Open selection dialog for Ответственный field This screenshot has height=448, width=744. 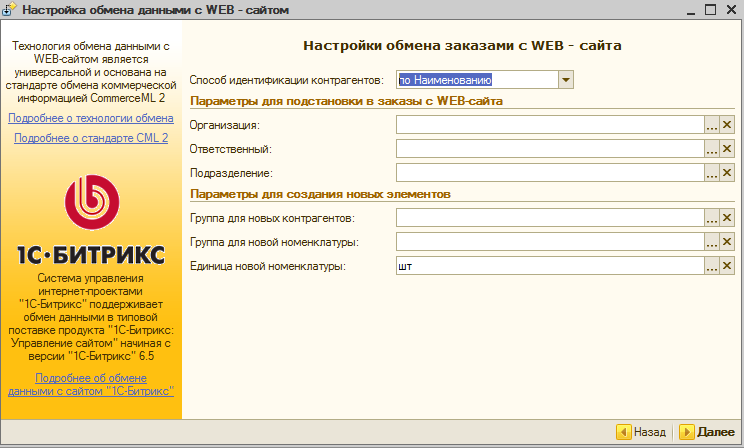coord(711,149)
